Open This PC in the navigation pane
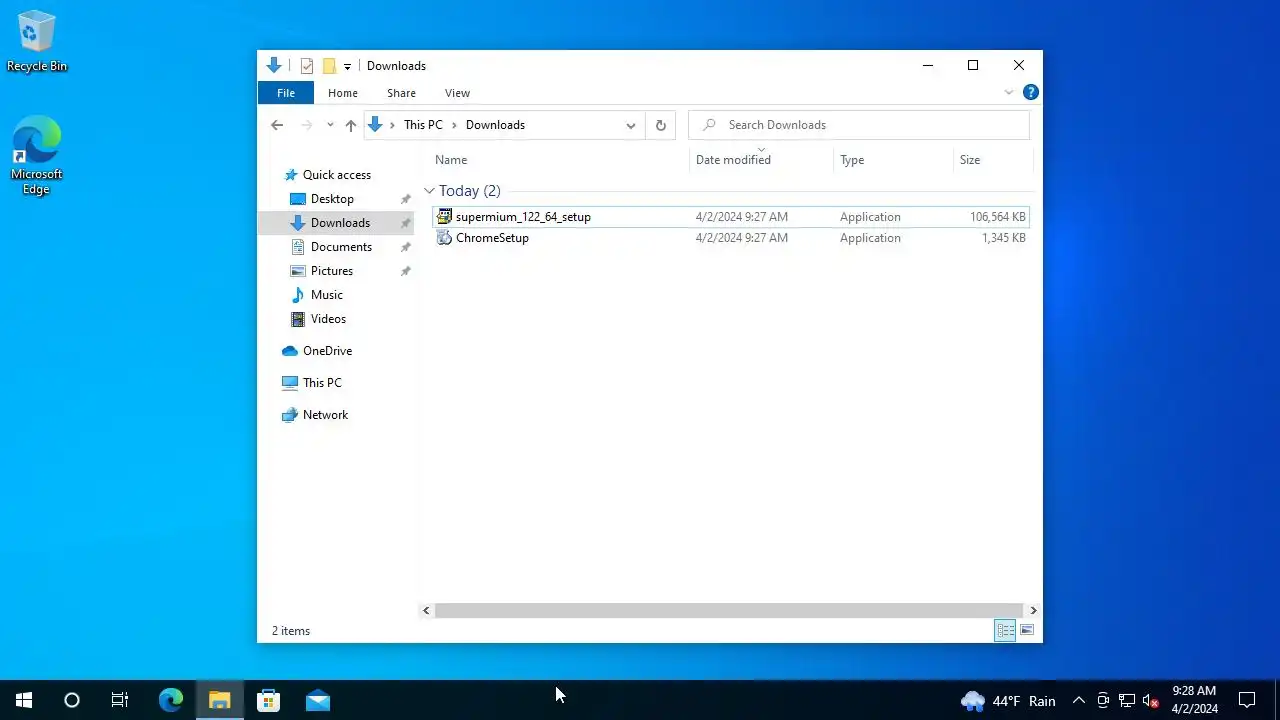Viewport: 1280px width, 720px height. [322, 383]
